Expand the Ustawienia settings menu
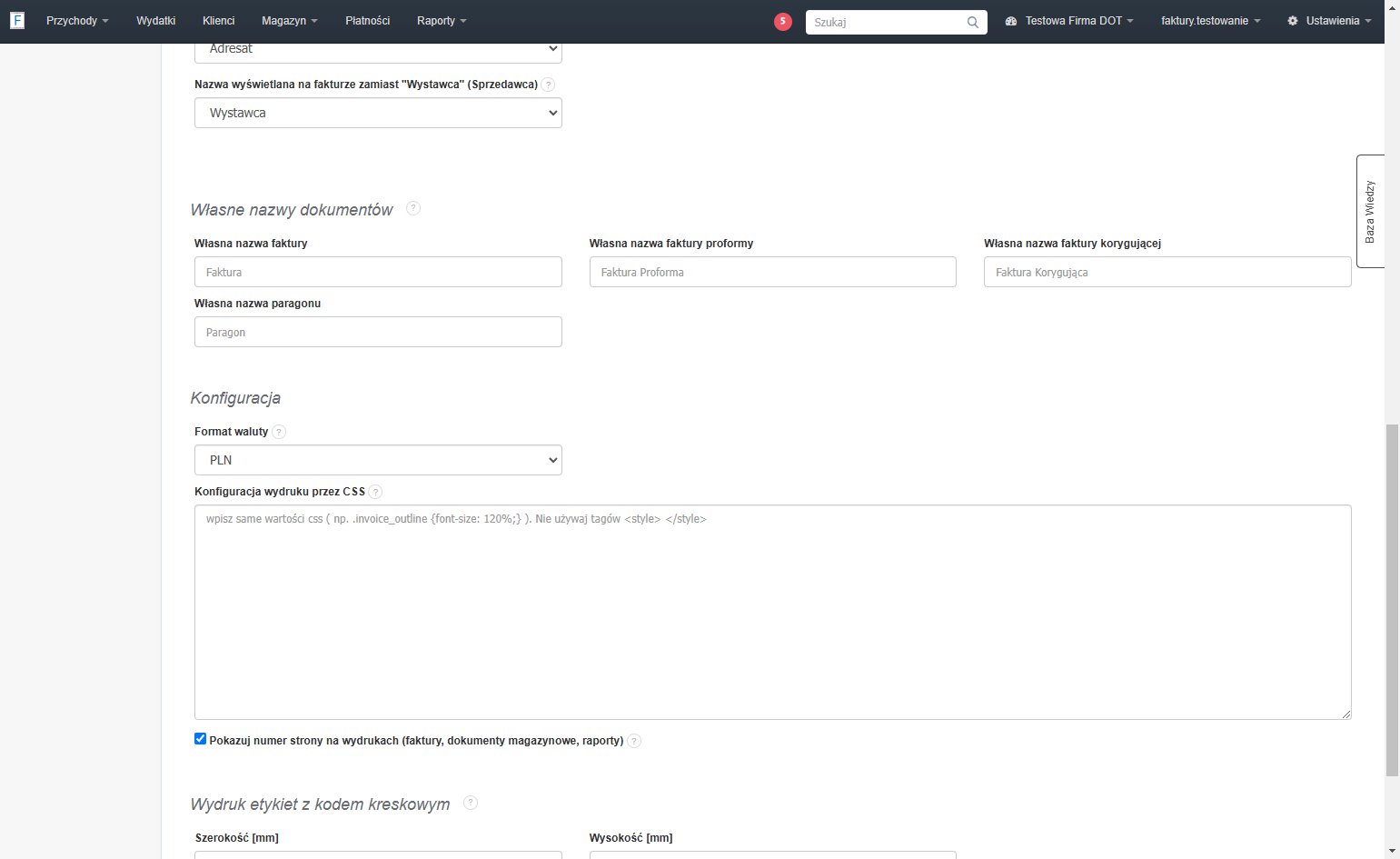1400x859 pixels. [1329, 21]
